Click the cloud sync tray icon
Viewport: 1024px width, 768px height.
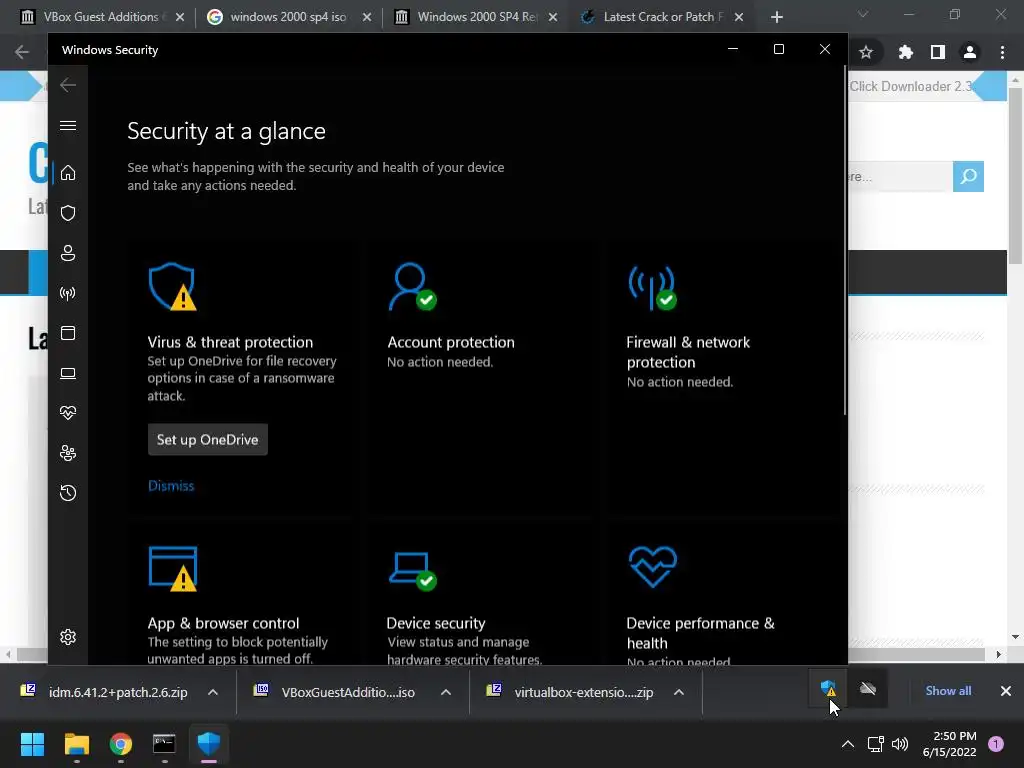click(x=868, y=688)
